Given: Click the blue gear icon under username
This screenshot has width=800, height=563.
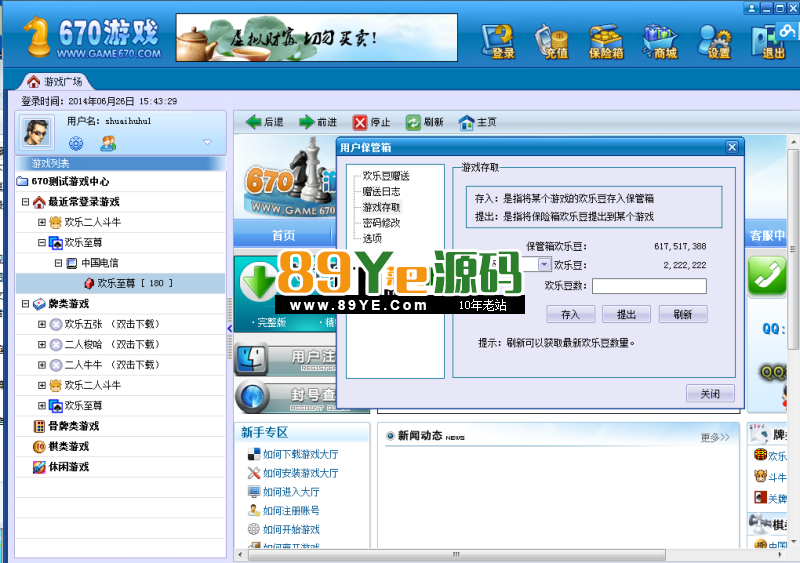Looking at the screenshot, I should click(76, 143).
